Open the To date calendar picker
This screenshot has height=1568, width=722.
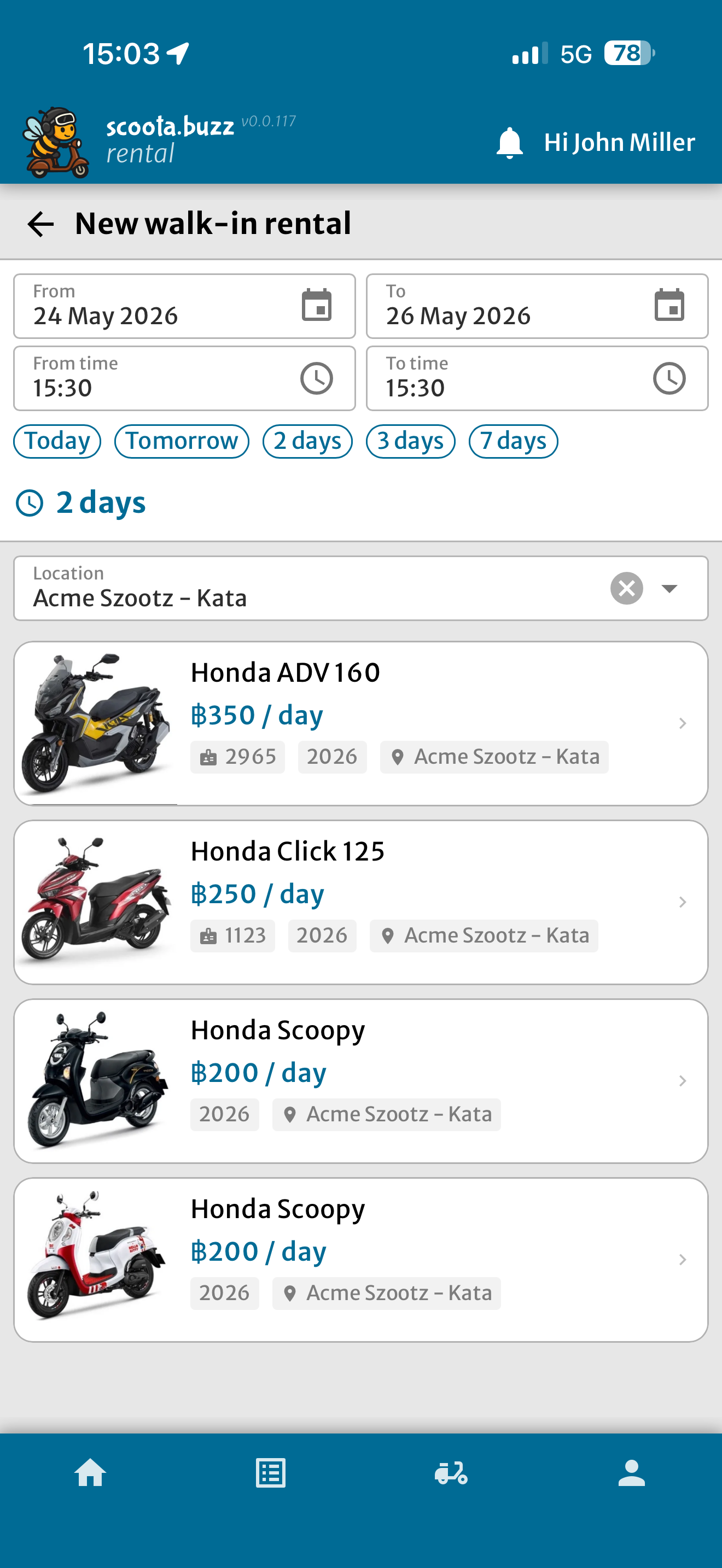(x=669, y=305)
